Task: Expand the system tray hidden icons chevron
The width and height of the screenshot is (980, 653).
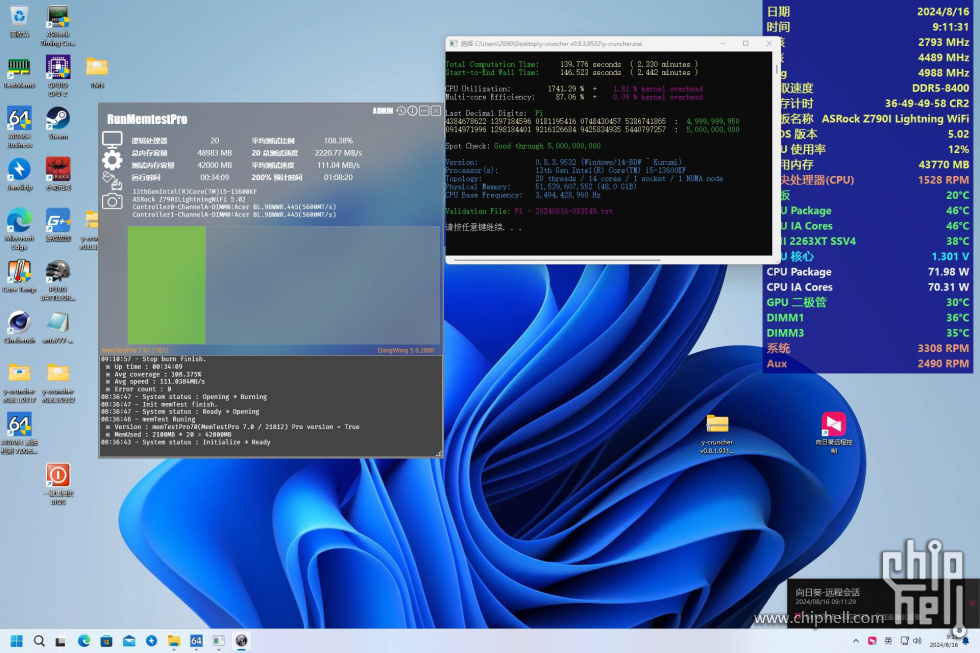Action: pyautogui.click(x=855, y=641)
